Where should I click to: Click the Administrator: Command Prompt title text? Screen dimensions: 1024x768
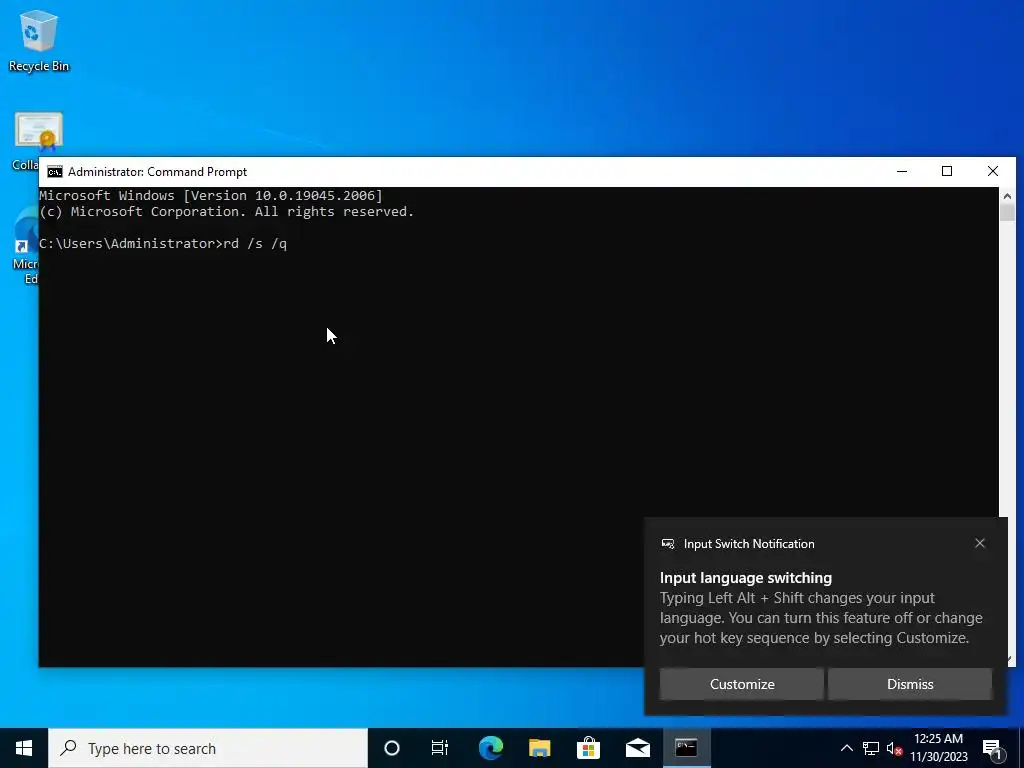(x=157, y=172)
